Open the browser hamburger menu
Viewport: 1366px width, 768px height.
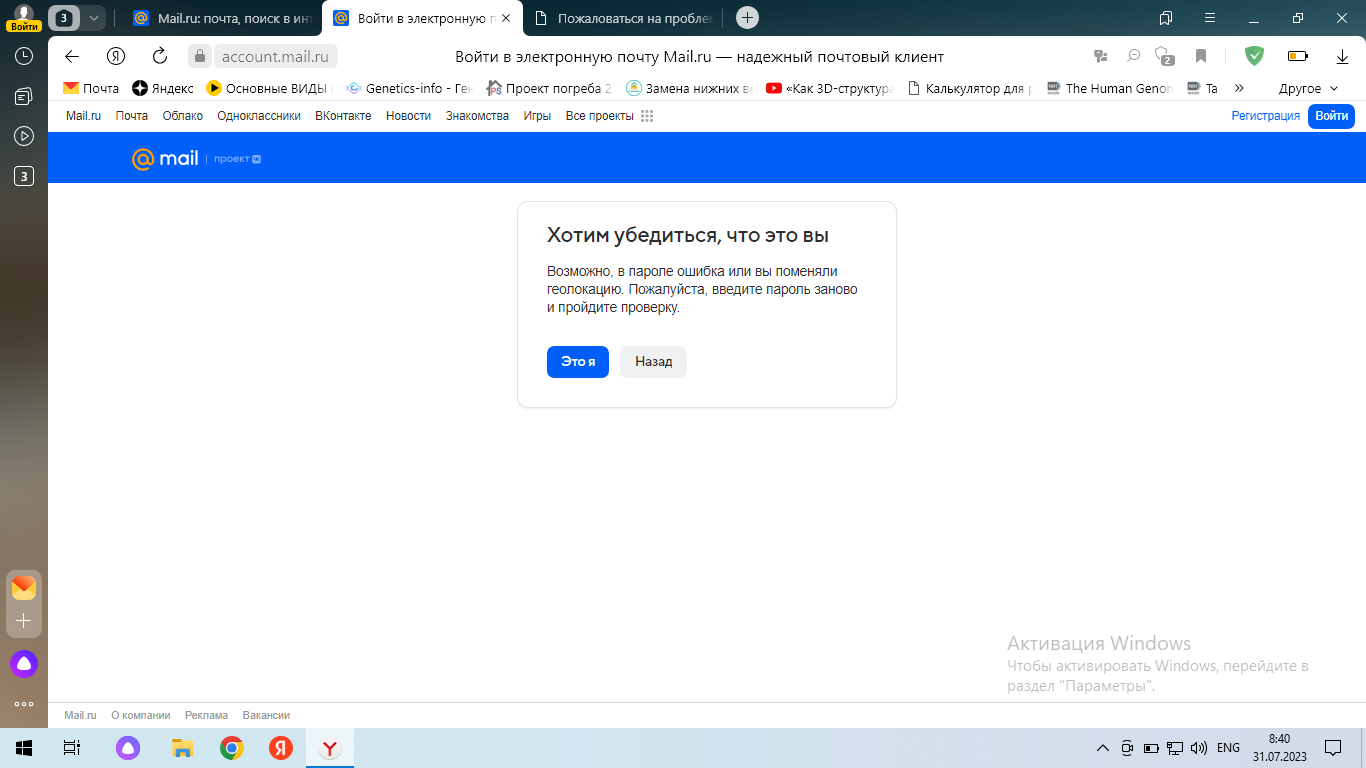(x=1209, y=17)
